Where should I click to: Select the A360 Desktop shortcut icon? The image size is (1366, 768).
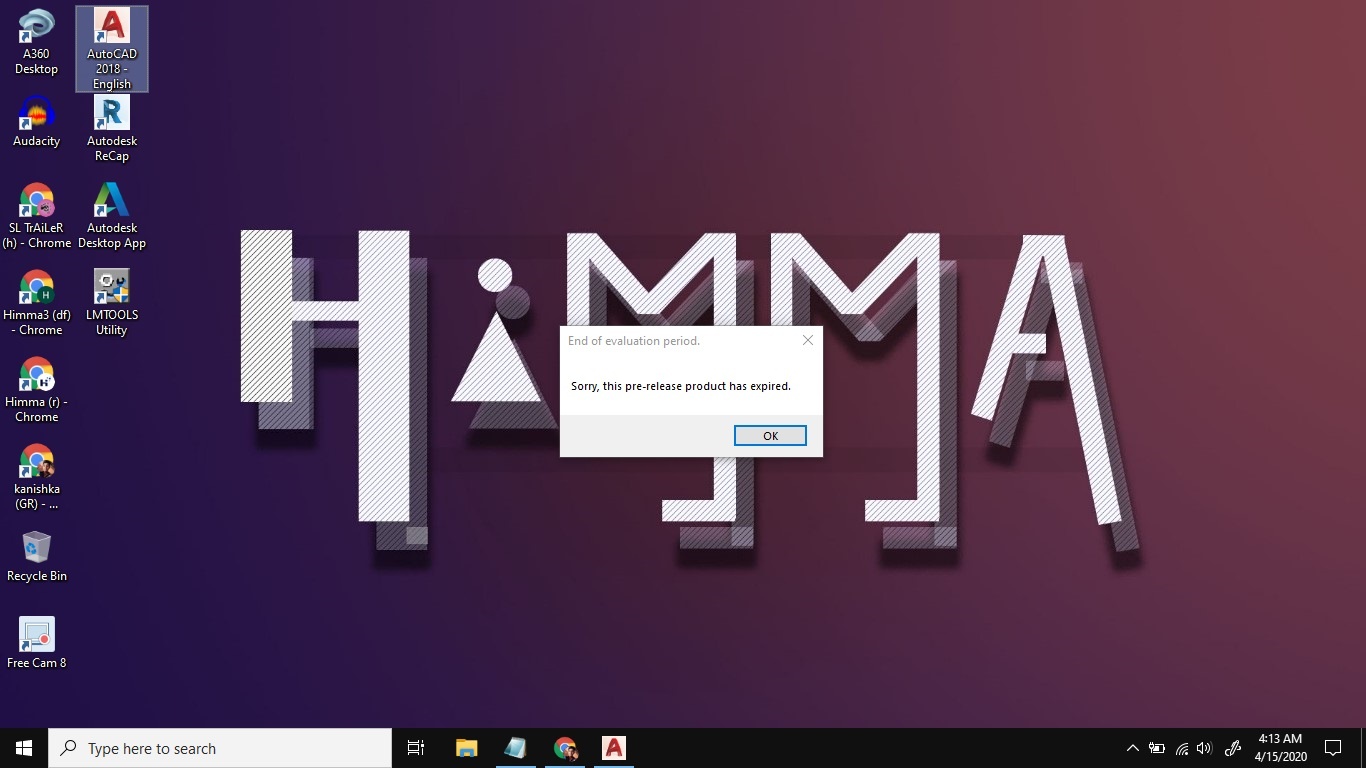[x=36, y=43]
